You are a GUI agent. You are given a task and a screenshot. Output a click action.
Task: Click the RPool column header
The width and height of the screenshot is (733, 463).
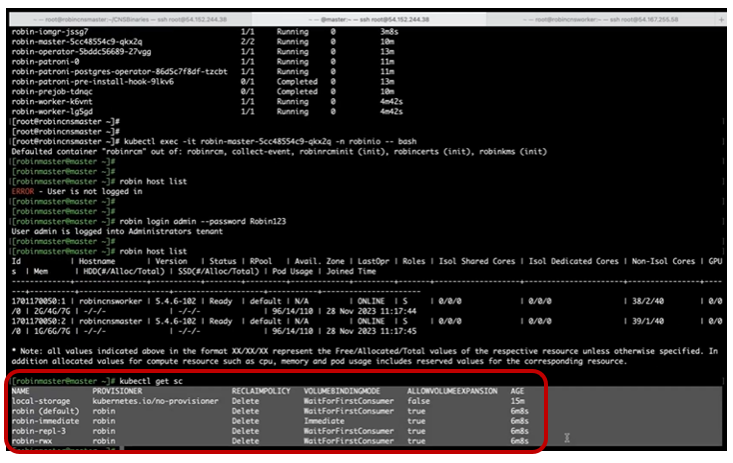261,261
